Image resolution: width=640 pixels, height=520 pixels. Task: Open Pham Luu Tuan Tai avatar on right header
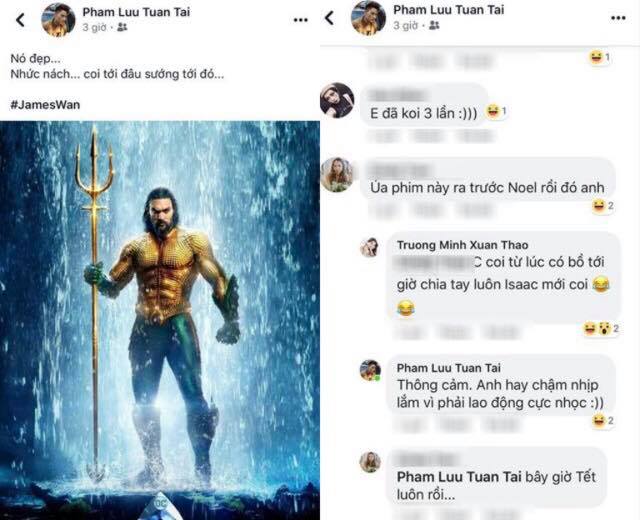point(369,18)
